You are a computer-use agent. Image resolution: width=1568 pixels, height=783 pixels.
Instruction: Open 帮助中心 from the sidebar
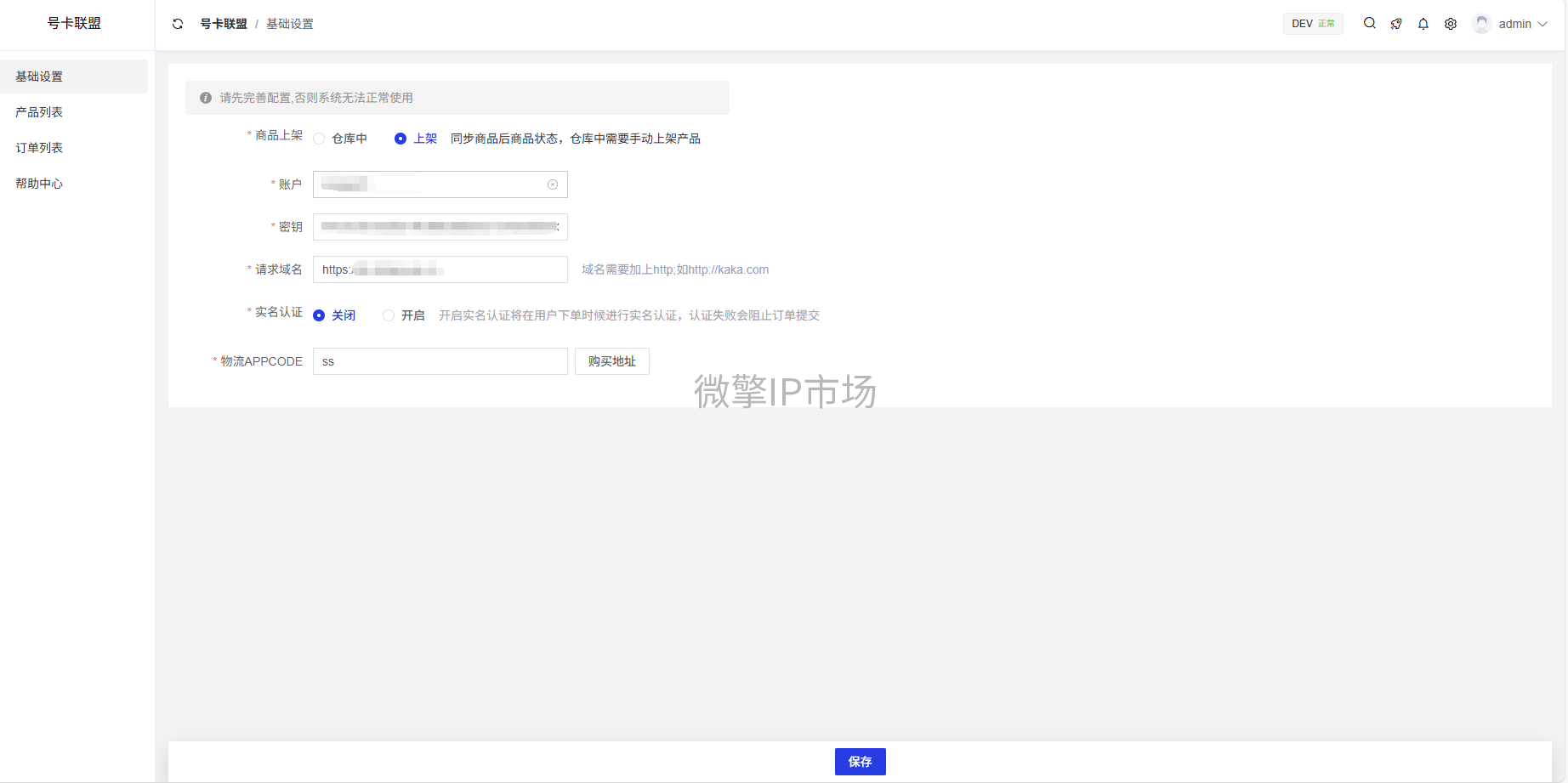pyautogui.click(x=39, y=184)
